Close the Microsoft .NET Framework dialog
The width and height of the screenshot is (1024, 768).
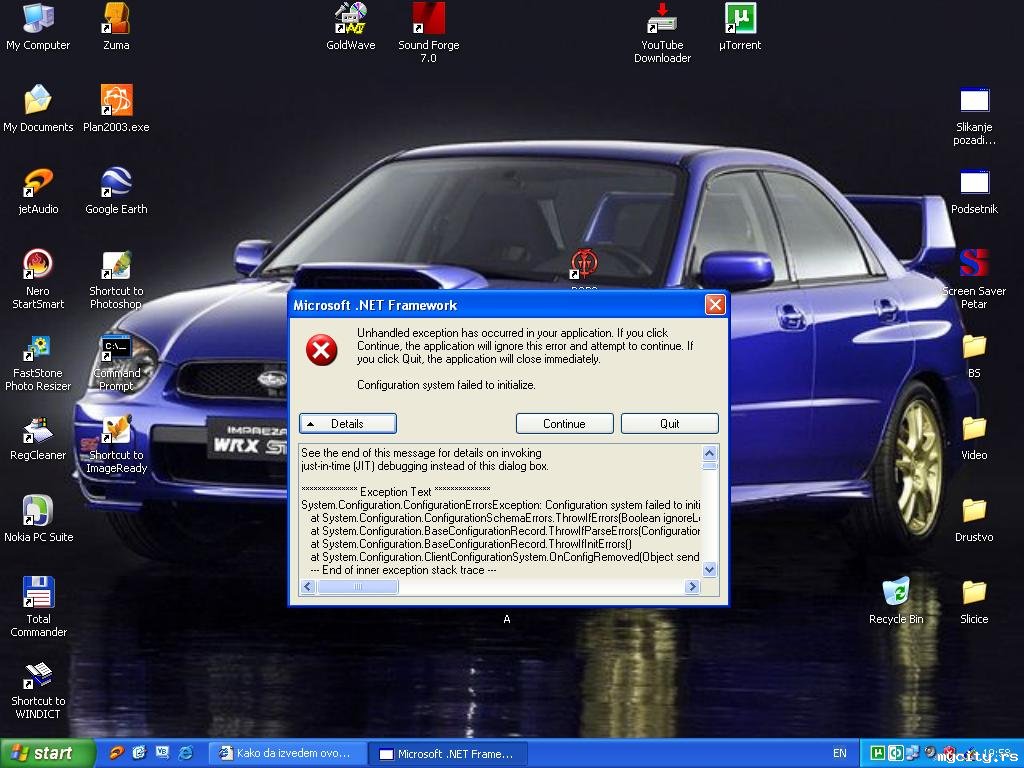click(x=715, y=304)
